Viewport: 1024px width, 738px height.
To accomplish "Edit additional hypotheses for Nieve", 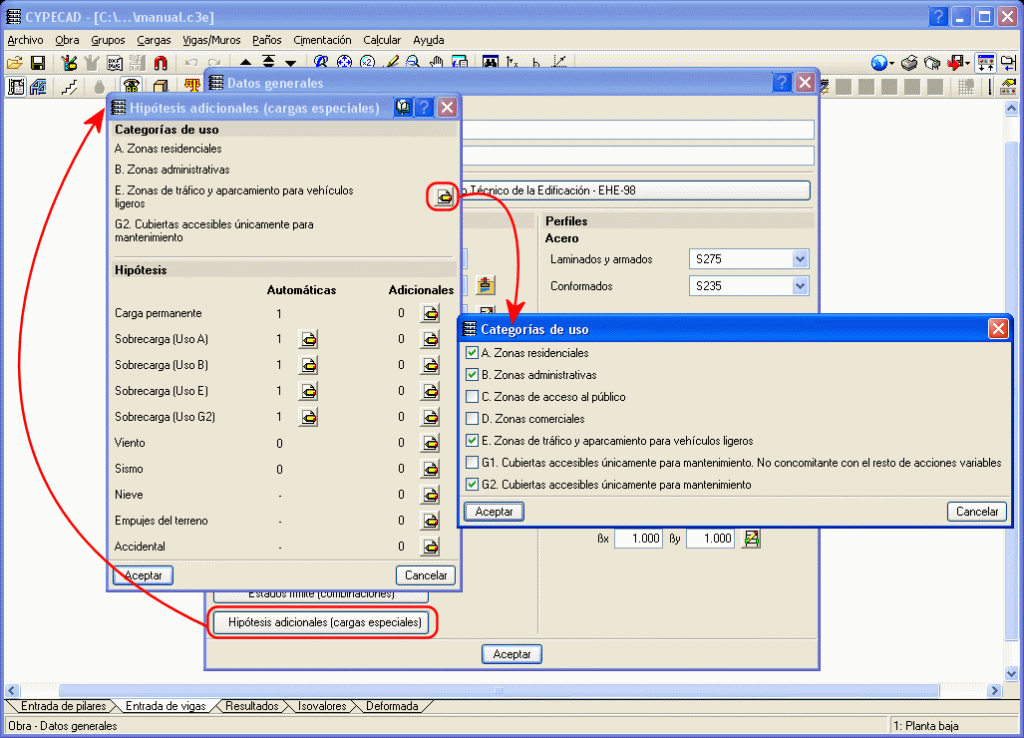I will [x=430, y=495].
